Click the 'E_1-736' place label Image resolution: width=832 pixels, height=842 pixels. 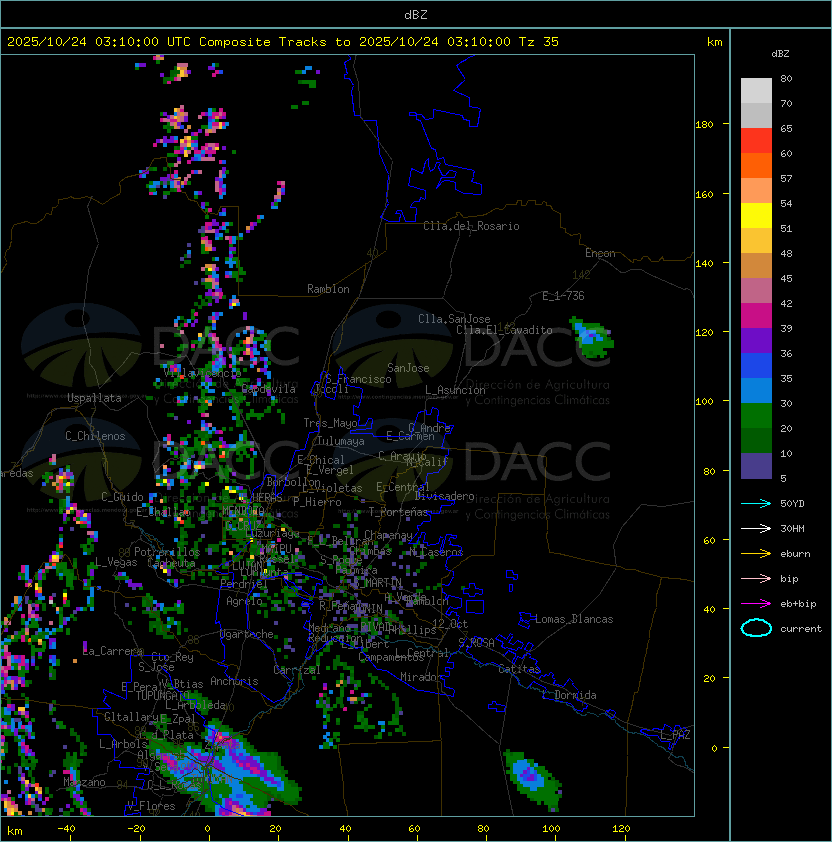coord(563,296)
